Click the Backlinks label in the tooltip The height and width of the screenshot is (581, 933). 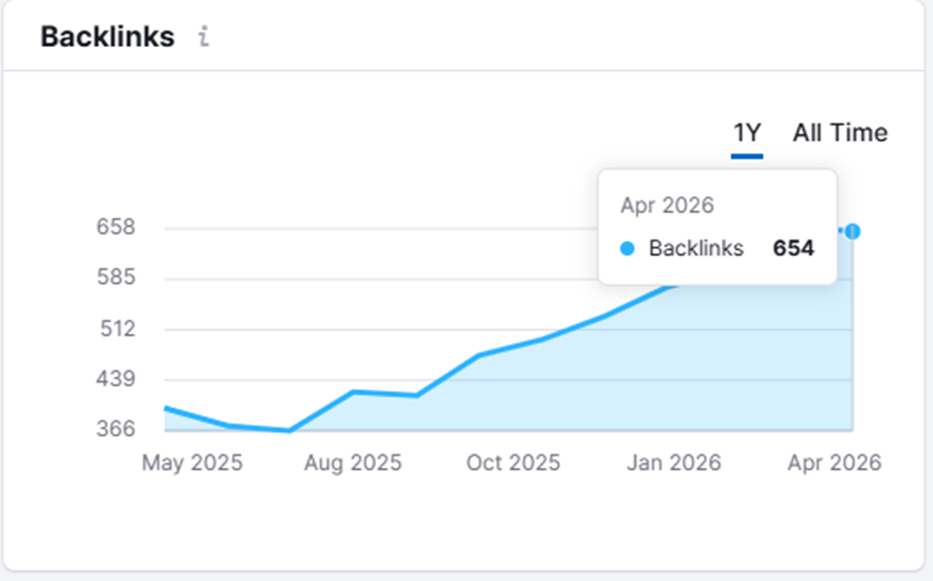tap(696, 248)
